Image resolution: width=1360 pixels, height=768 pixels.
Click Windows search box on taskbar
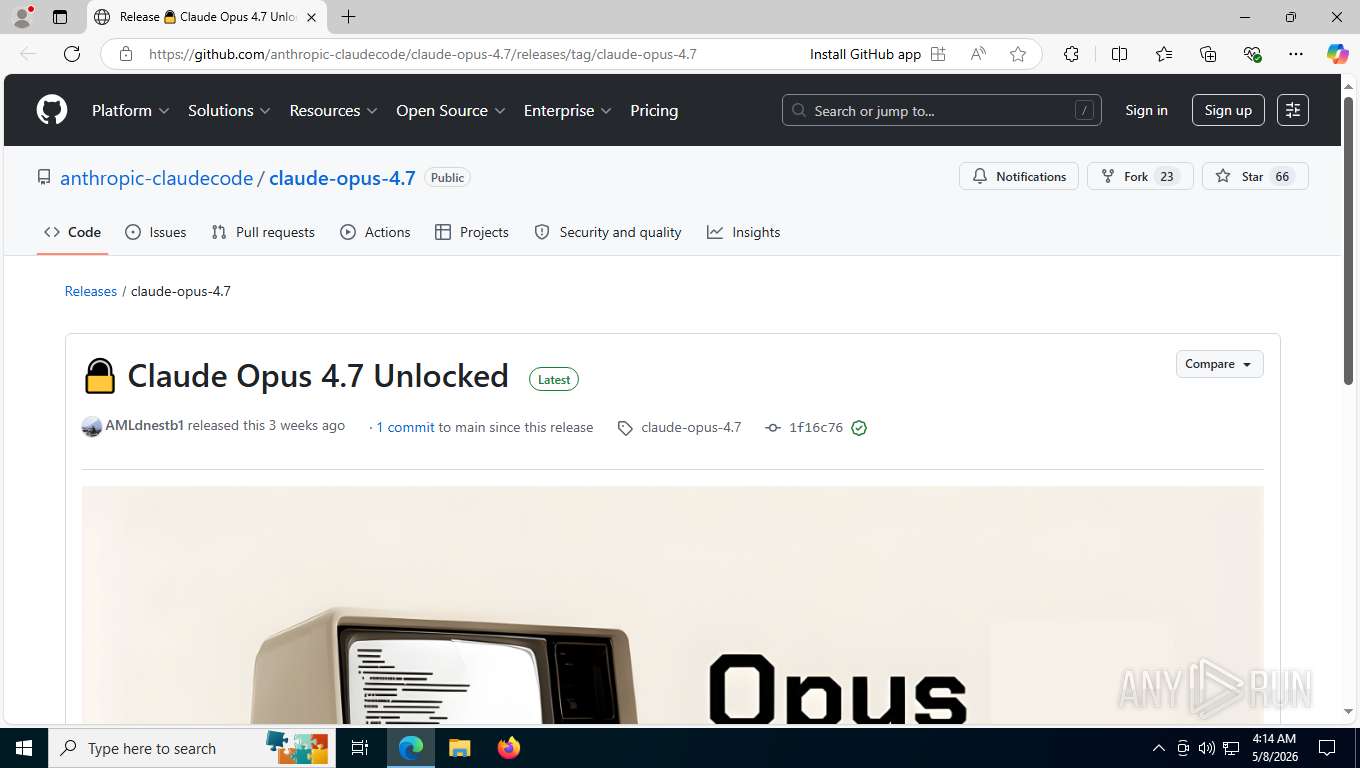[x=190, y=748]
